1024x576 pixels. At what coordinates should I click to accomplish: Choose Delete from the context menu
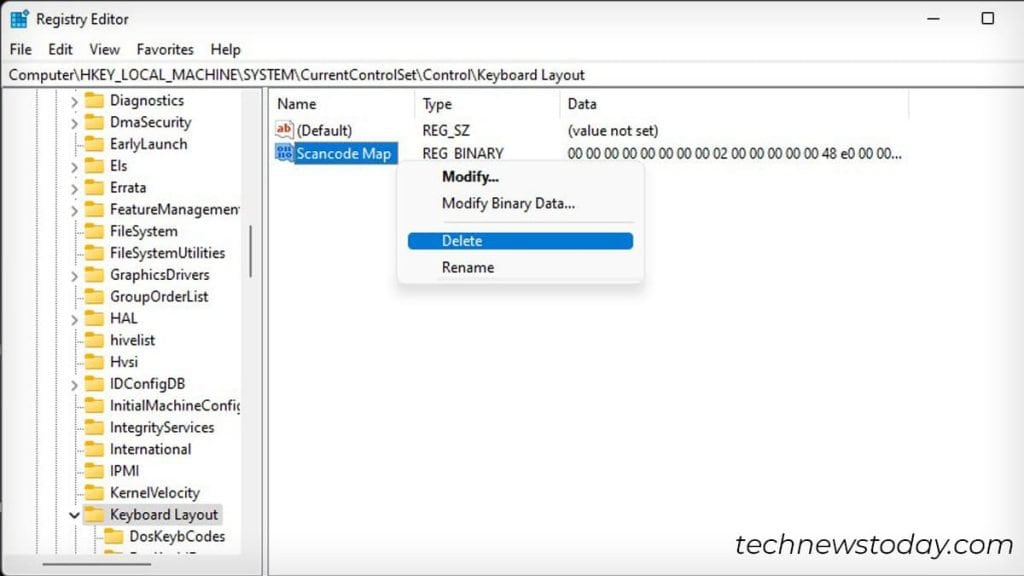tap(462, 240)
